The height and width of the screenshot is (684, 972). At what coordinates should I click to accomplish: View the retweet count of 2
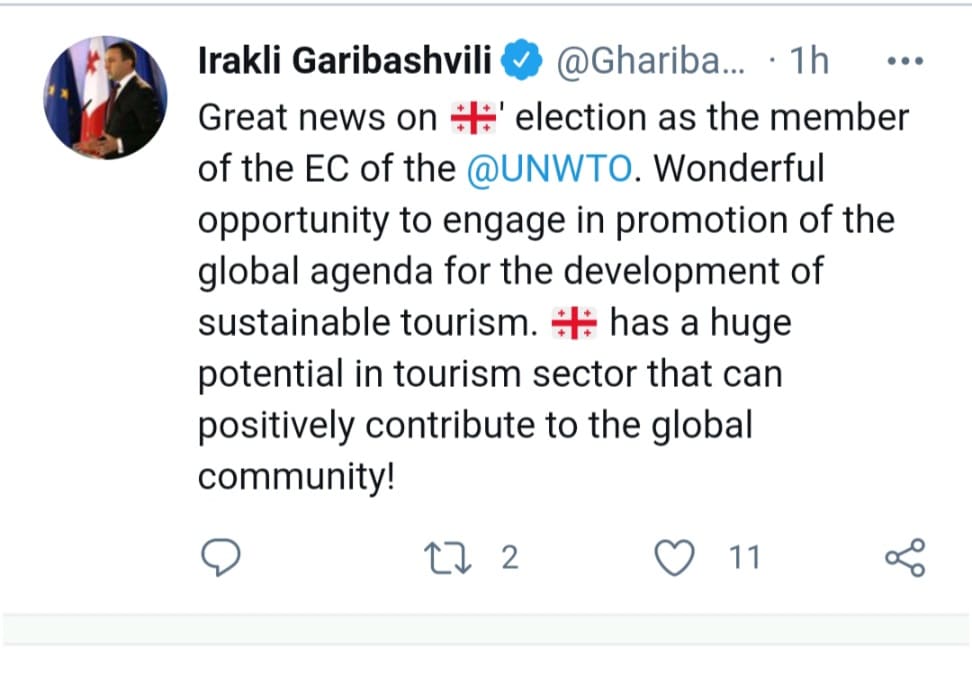[x=509, y=558]
